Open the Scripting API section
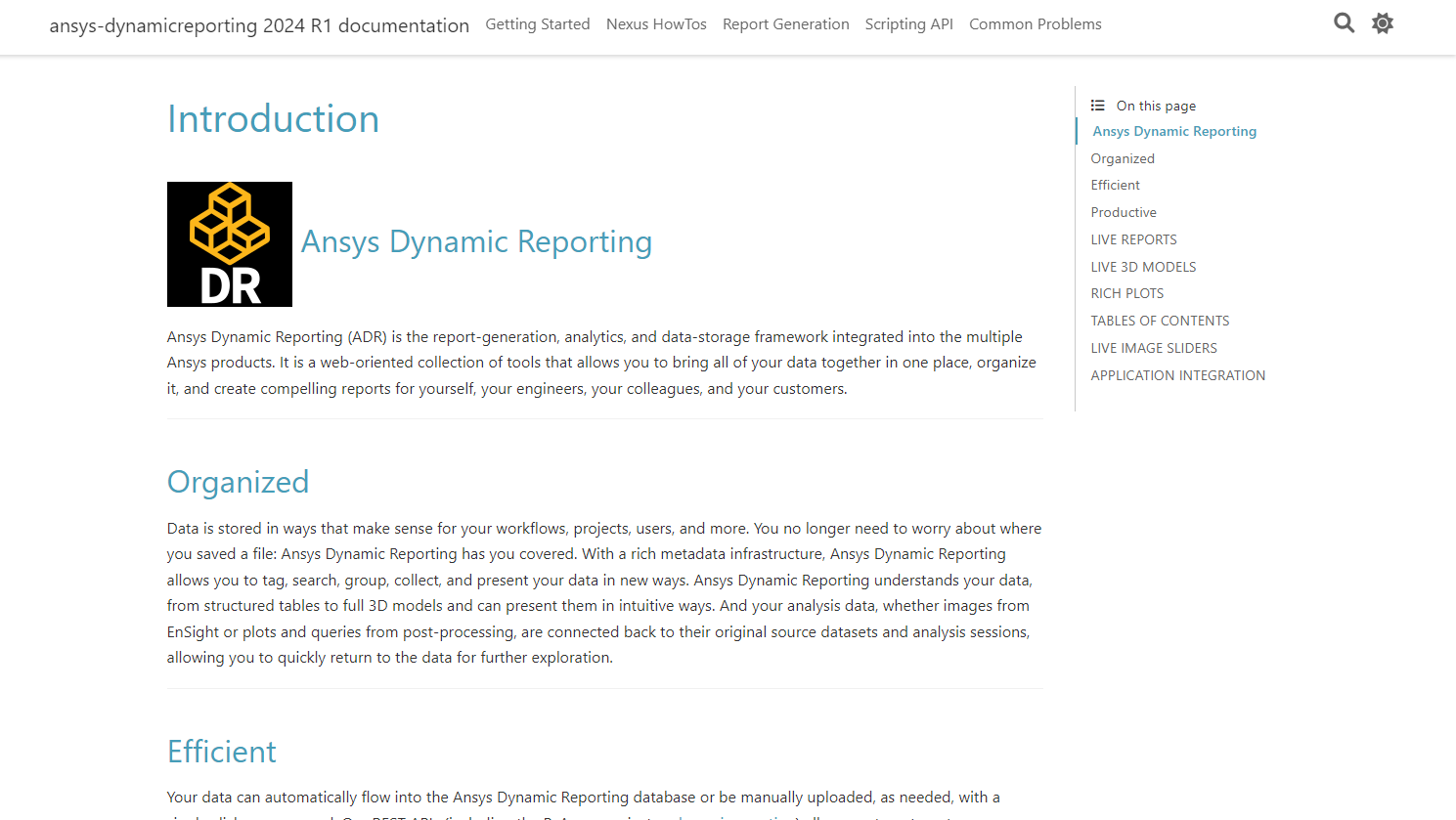The height and width of the screenshot is (820, 1456). (x=909, y=24)
